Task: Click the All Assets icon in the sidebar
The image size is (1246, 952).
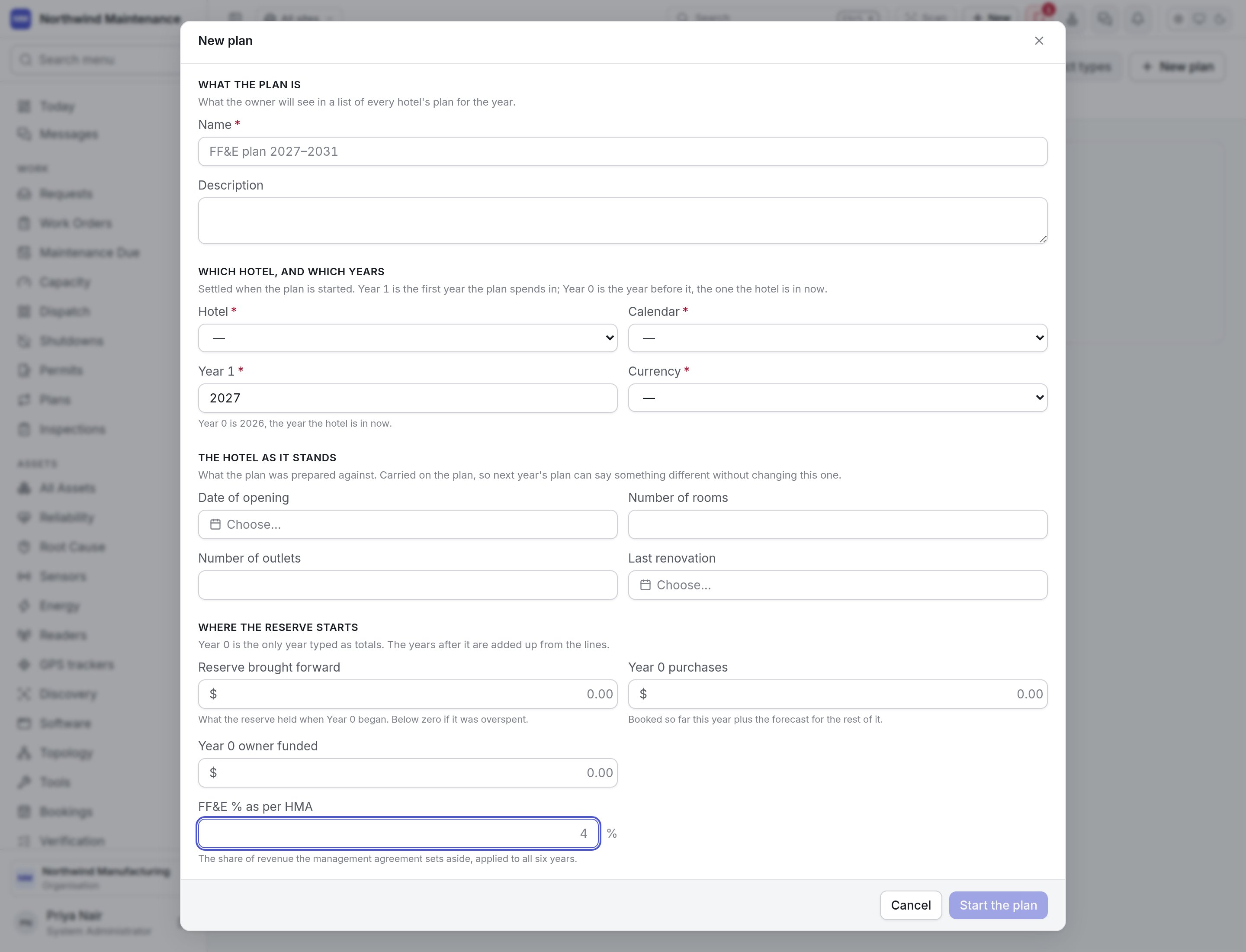Action: coord(24,488)
